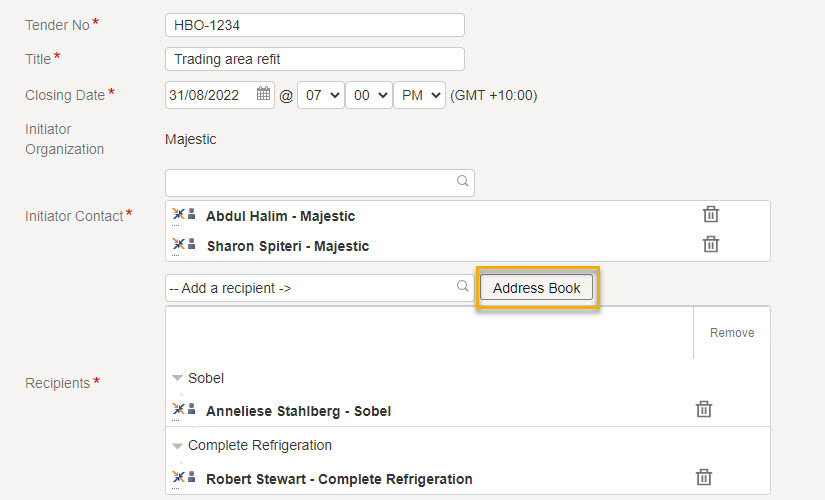
Task: Click search icon in Add a recipient field
Action: pos(462,287)
